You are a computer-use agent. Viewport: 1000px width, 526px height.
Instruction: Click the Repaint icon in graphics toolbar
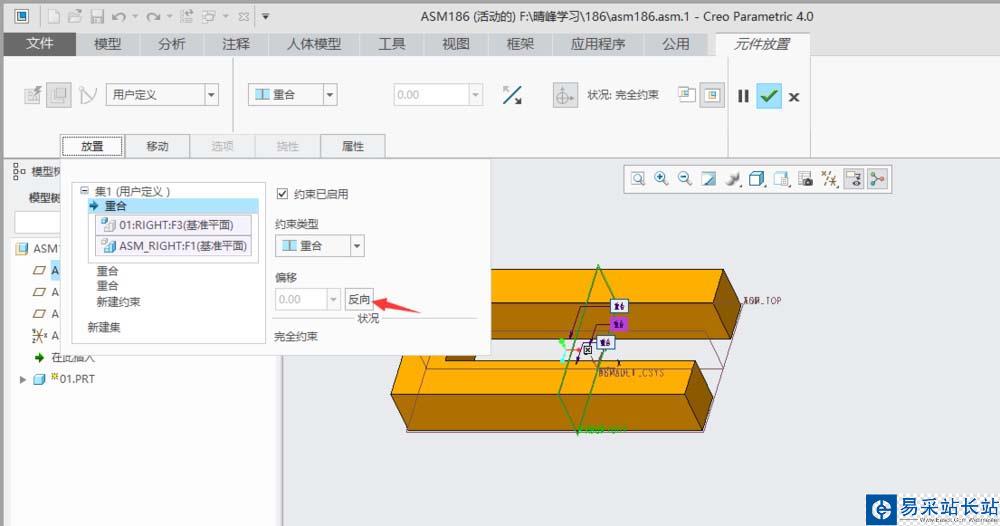coord(709,179)
